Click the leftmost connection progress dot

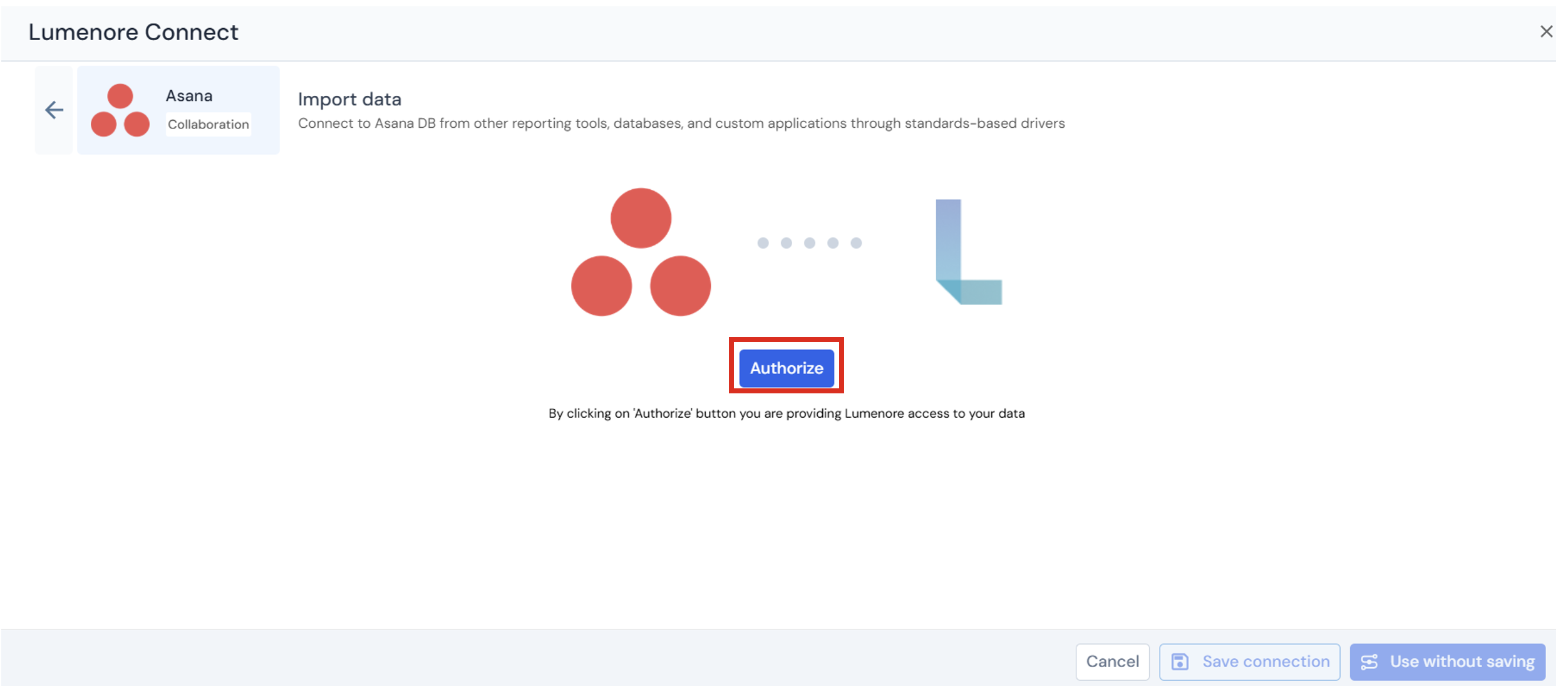[x=763, y=243]
